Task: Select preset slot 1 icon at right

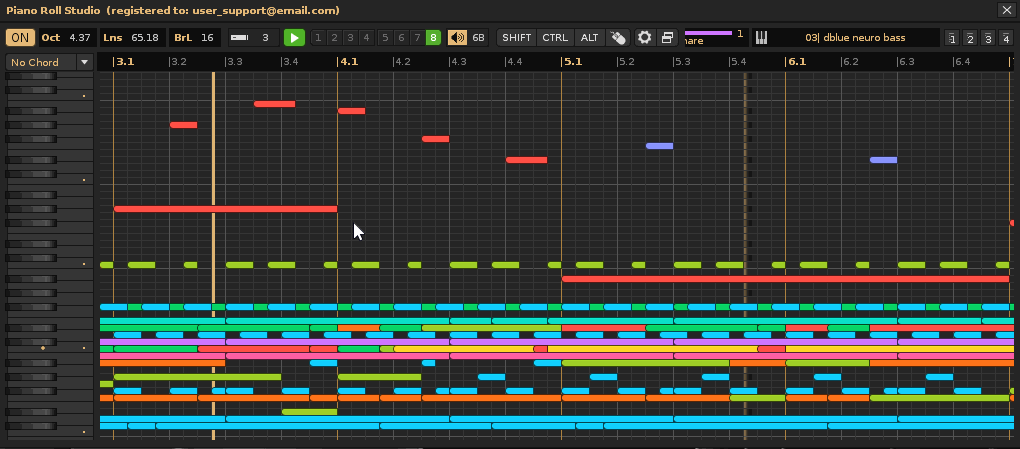Action: 952,39
